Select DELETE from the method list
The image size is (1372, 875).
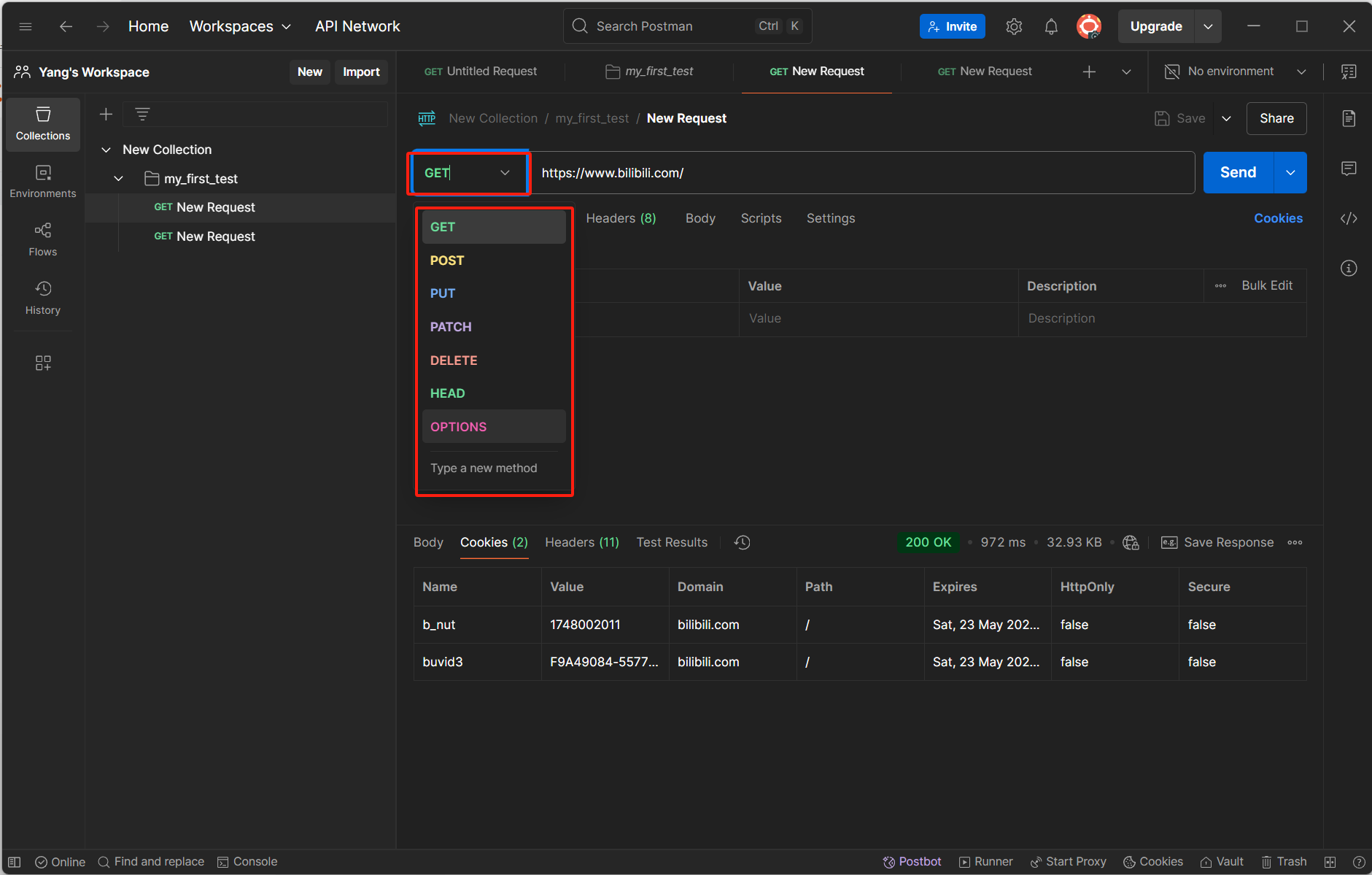tap(494, 361)
